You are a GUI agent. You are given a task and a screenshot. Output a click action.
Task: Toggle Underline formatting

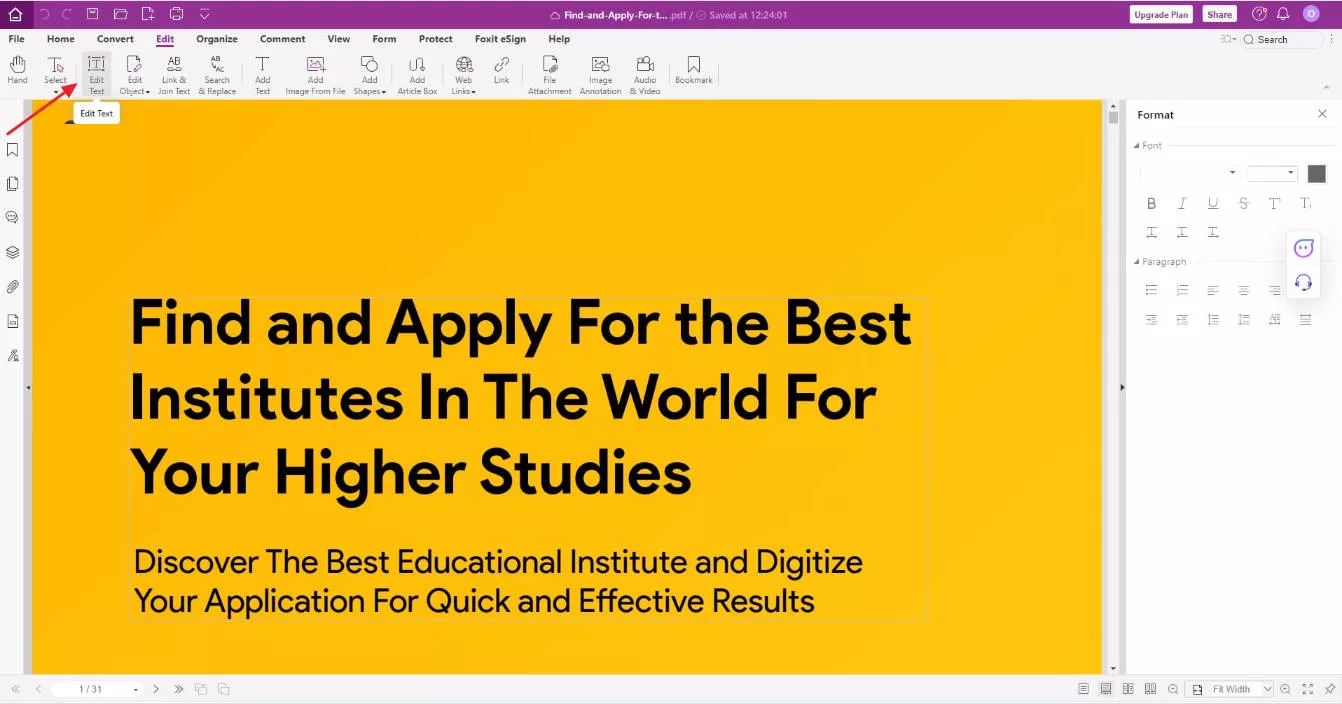point(1213,203)
